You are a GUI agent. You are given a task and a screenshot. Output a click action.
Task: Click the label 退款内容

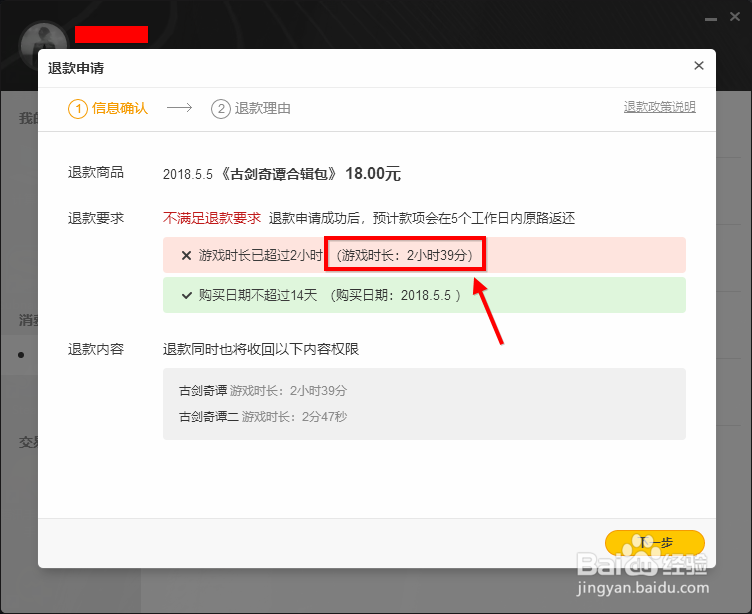tap(96, 349)
